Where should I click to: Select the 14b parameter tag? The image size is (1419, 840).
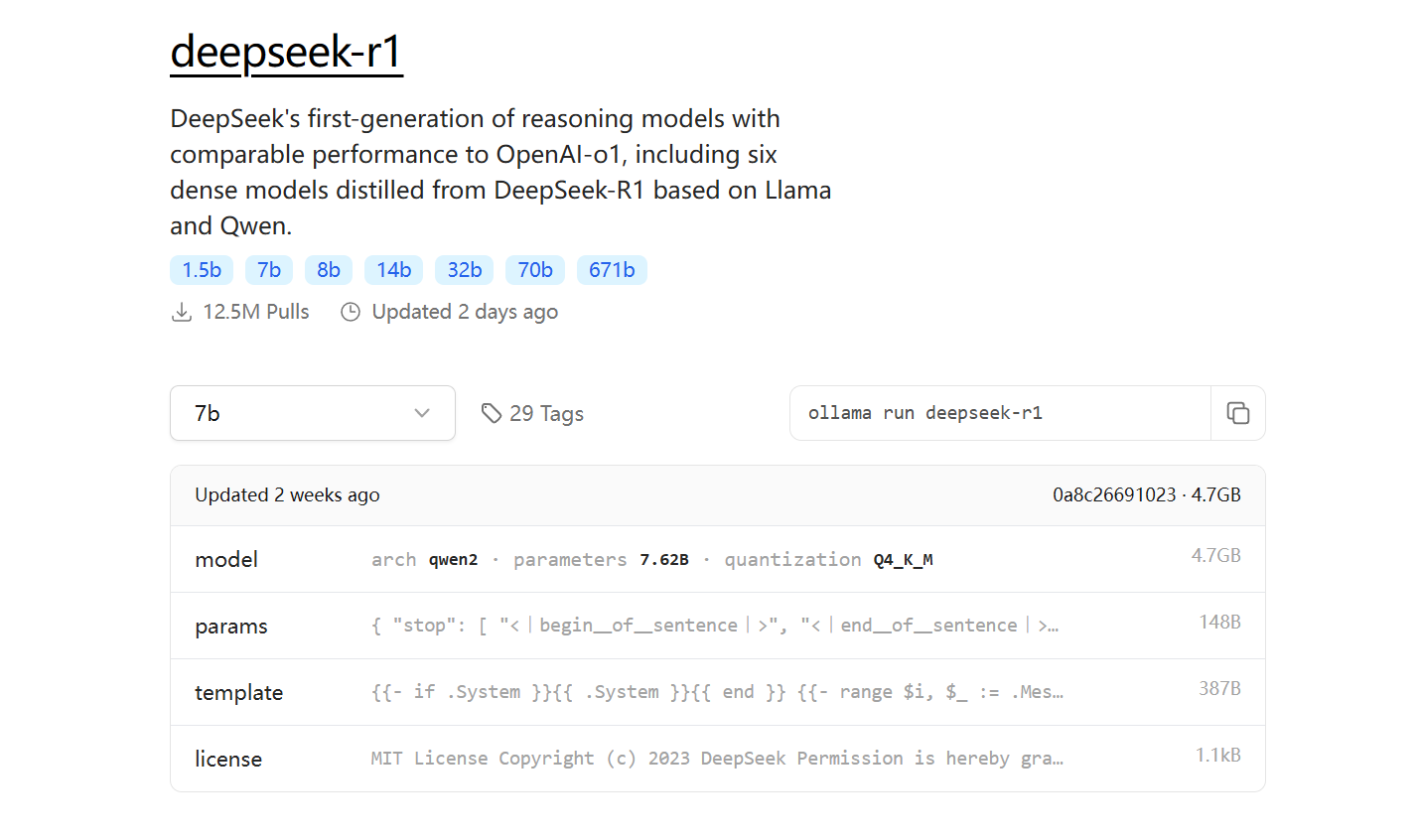393,269
